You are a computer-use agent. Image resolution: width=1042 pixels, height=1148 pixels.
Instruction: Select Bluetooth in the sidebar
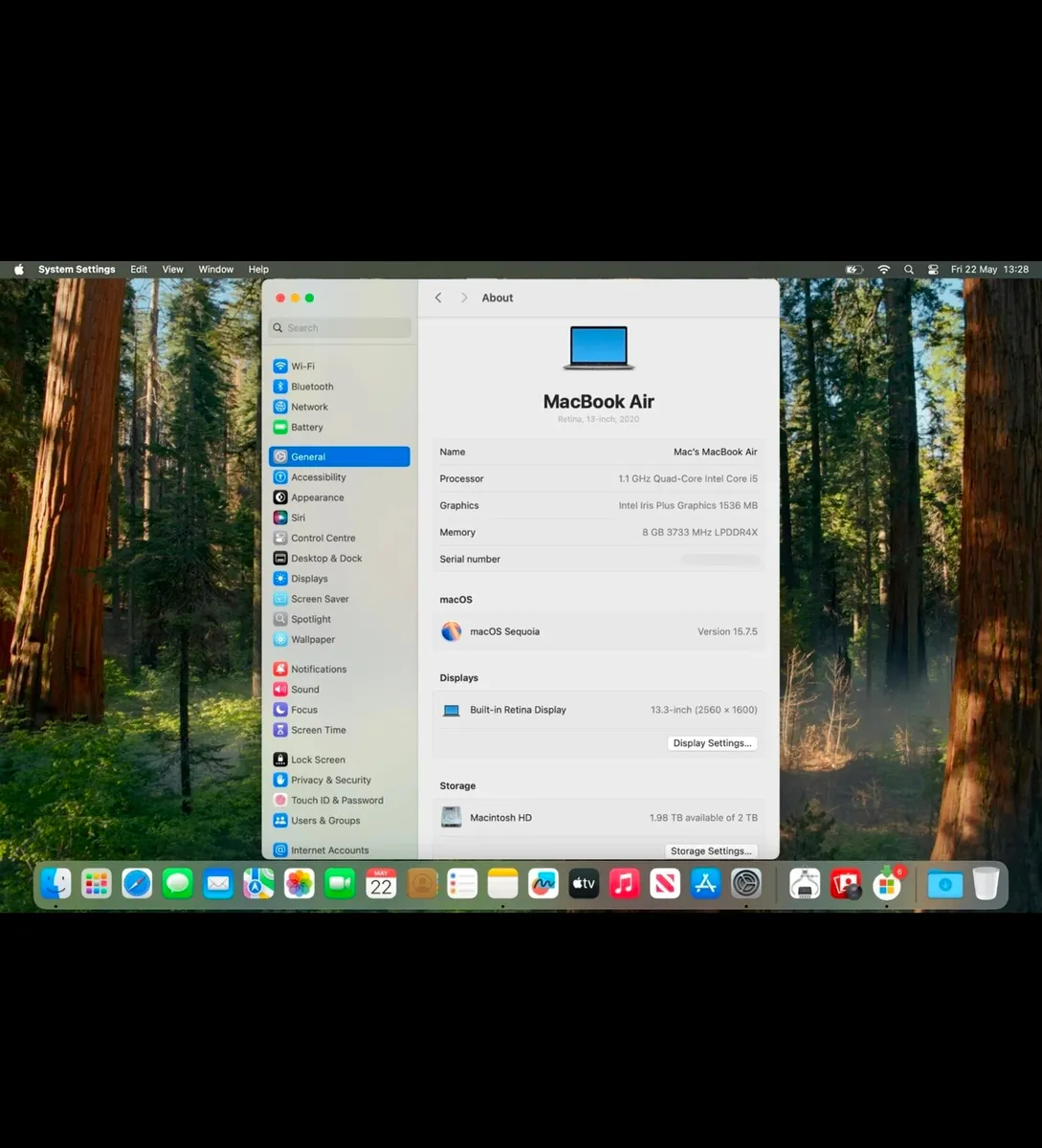340,386
